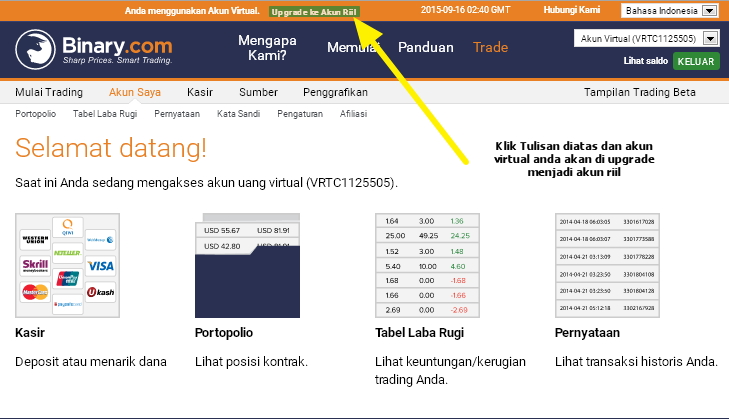Screen dimensions: 729x419
Task: Click the date and time 2015-09-16 02:40 GMT
Action: (x=465, y=10)
